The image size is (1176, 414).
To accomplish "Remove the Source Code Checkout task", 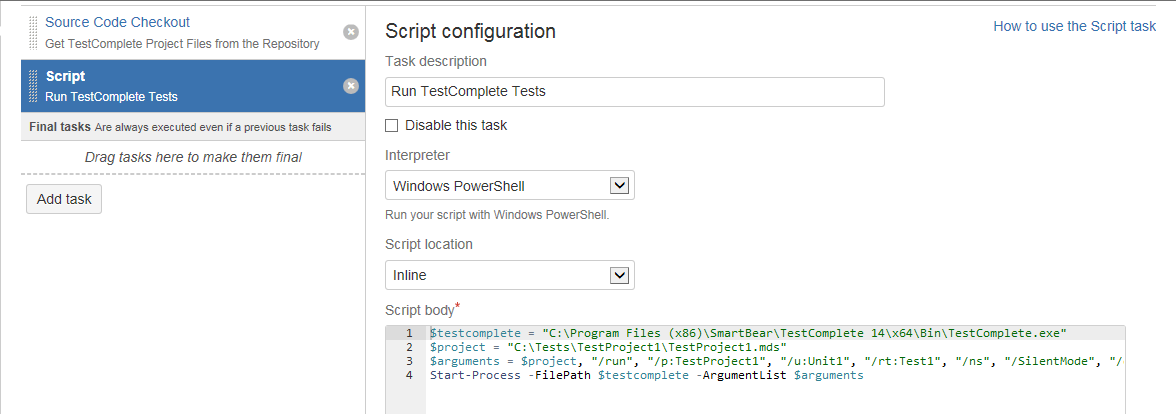I will [351, 32].
